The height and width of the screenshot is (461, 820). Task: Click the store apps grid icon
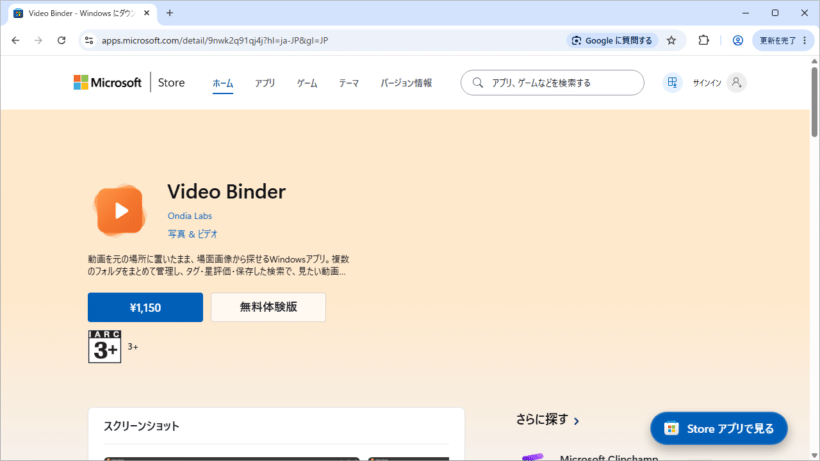673,83
